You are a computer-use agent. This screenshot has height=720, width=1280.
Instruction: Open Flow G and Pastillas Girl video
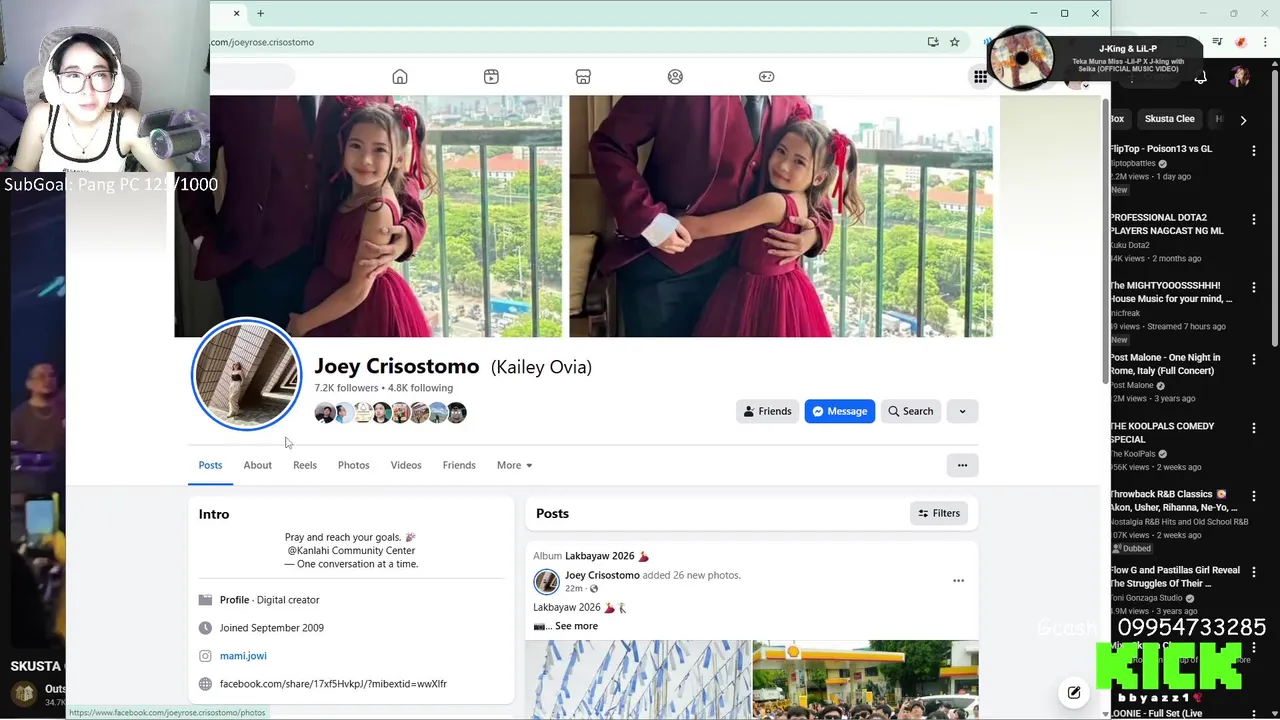[x=1174, y=577]
